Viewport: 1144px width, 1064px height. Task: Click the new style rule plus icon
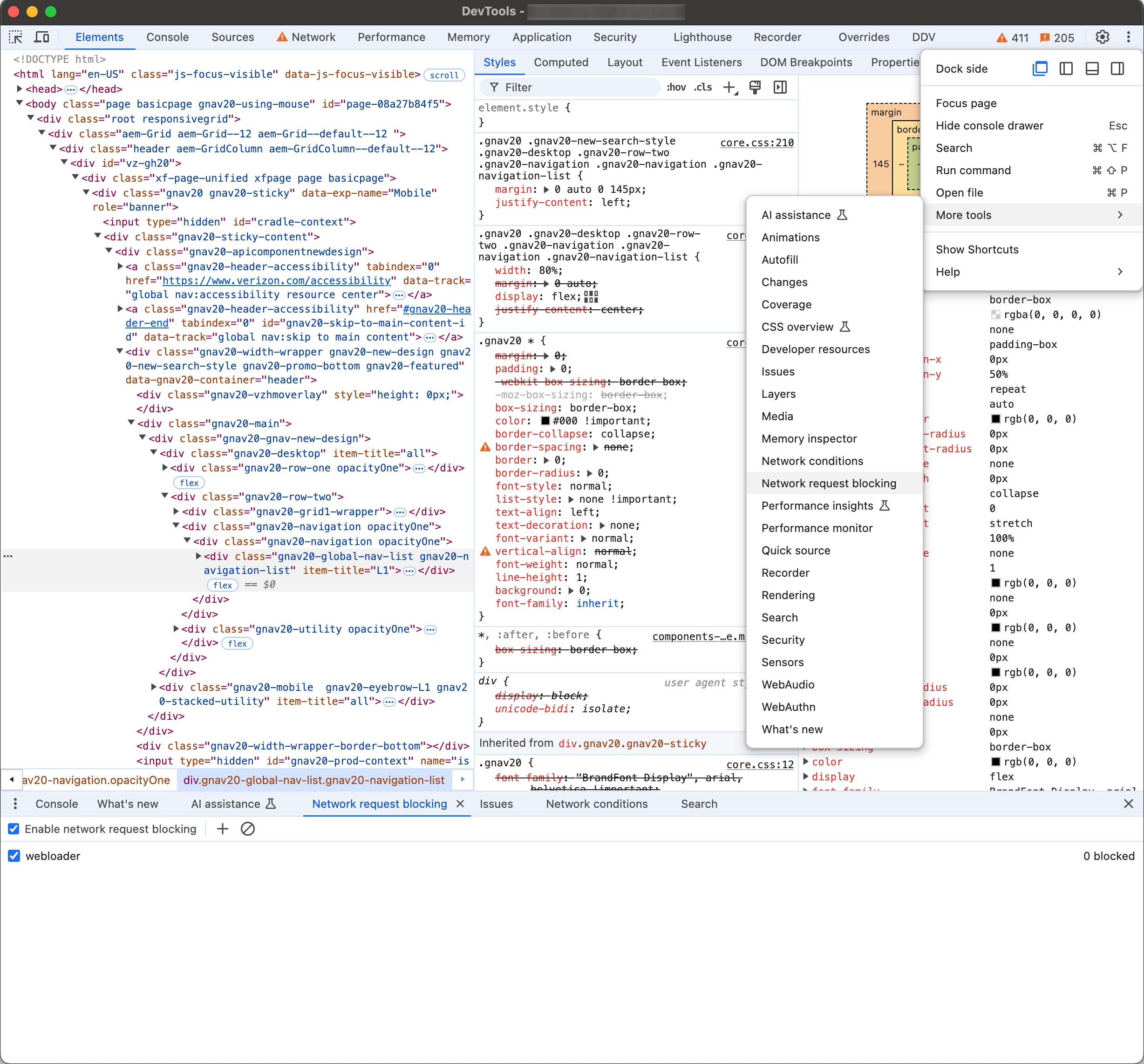click(730, 88)
